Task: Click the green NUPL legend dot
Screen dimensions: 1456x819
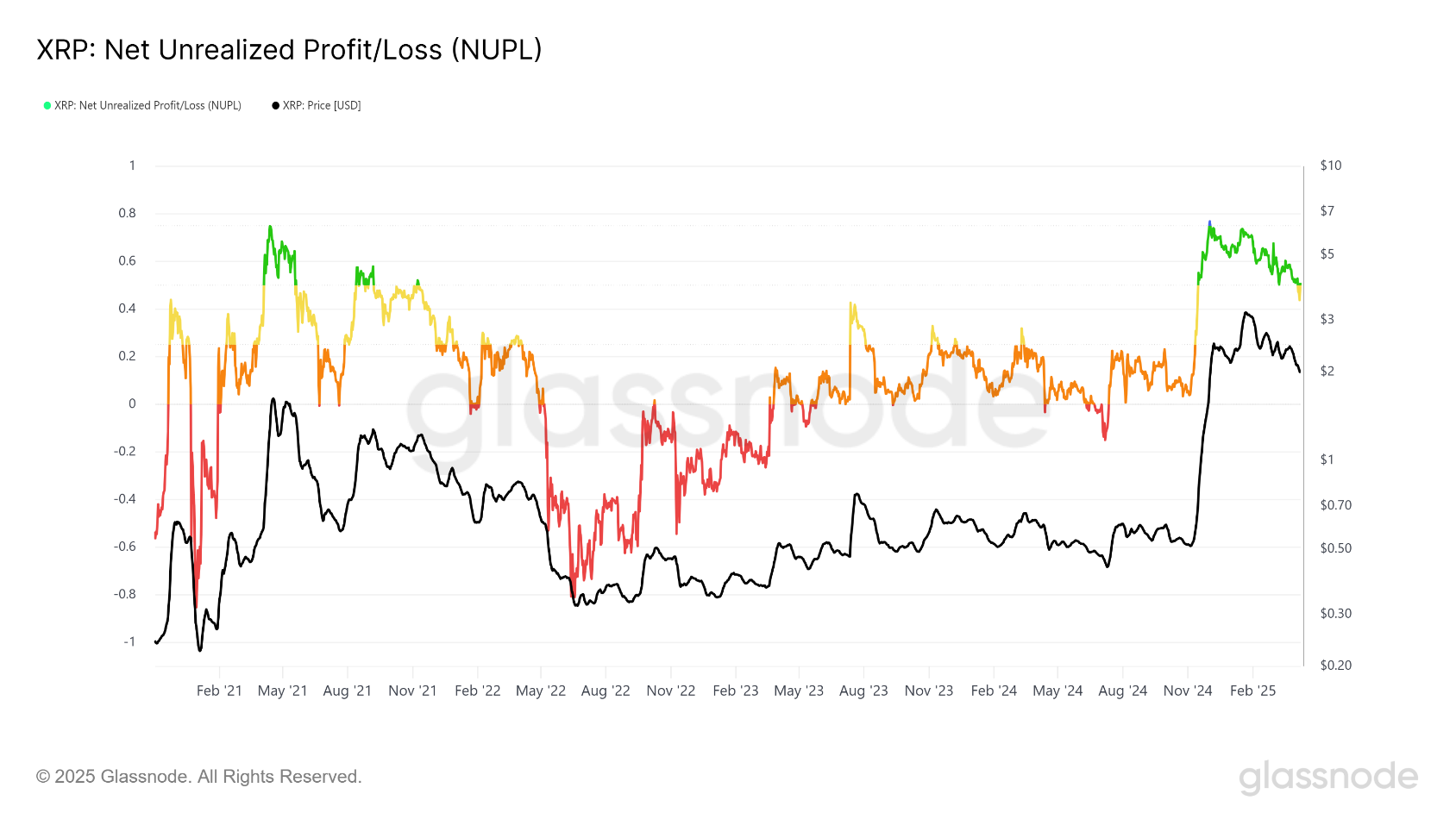Action: coord(47,106)
